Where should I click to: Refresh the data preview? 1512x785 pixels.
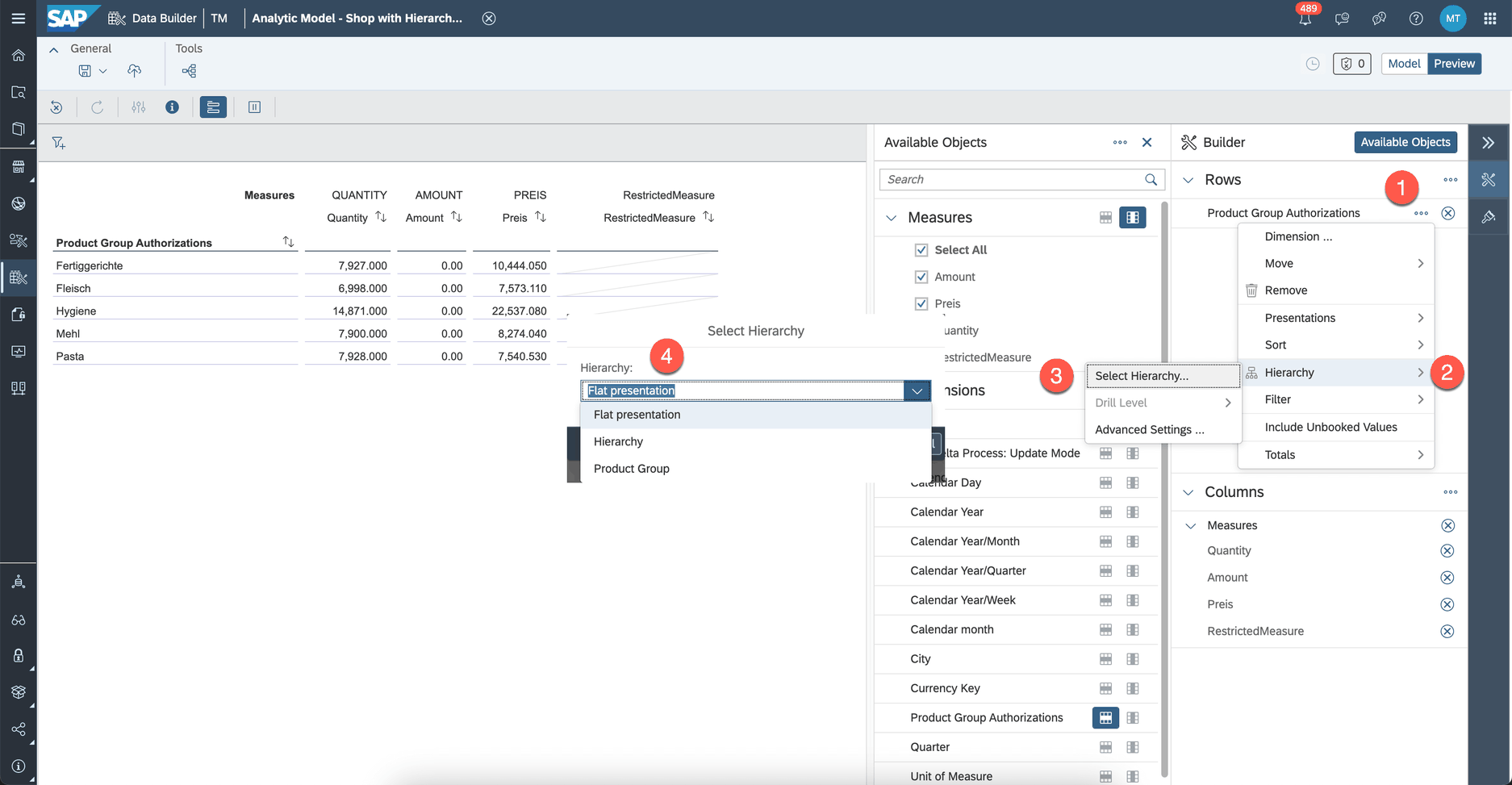(x=97, y=106)
